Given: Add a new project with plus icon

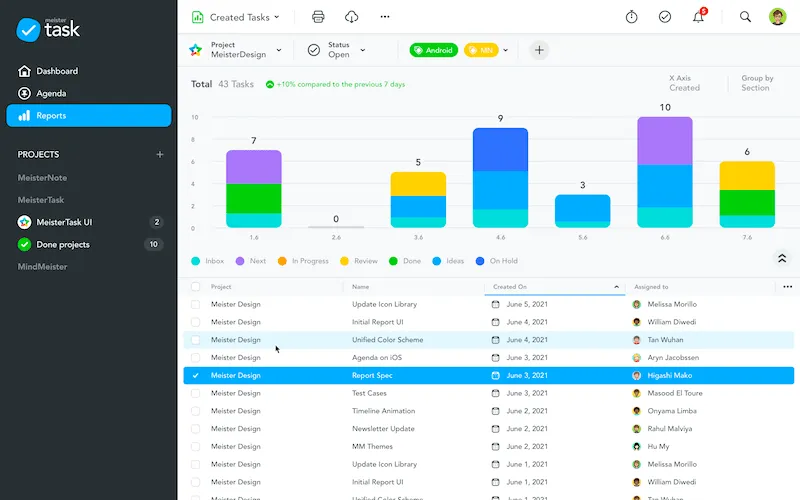Looking at the screenshot, I should coord(160,154).
